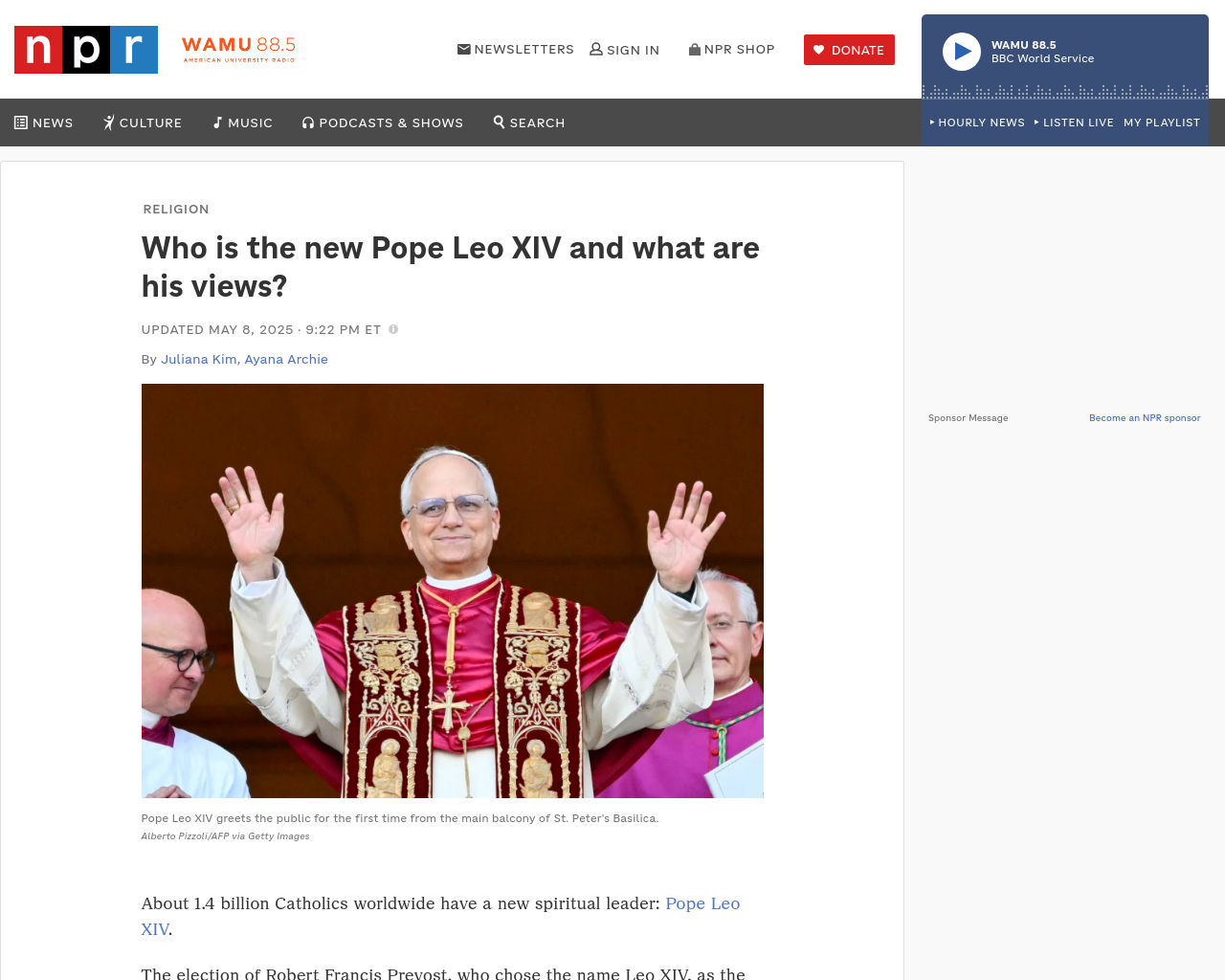Click the Newsletters envelope icon
The image size is (1225, 980).
click(x=464, y=49)
